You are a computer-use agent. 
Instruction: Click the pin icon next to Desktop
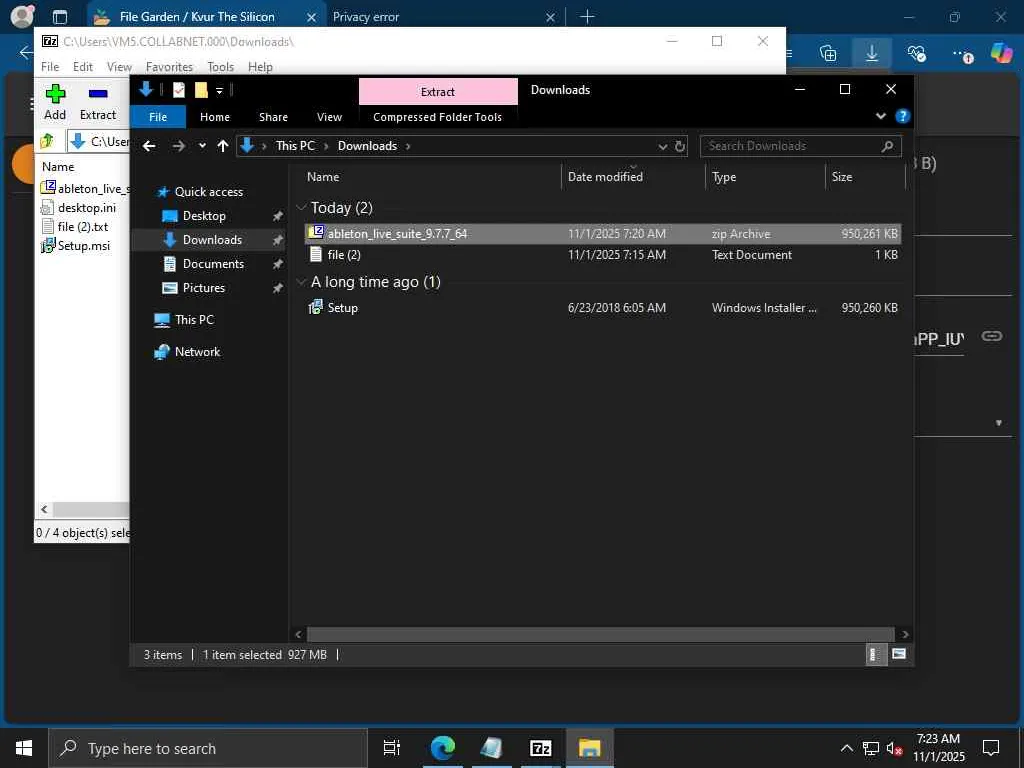pos(278,216)
